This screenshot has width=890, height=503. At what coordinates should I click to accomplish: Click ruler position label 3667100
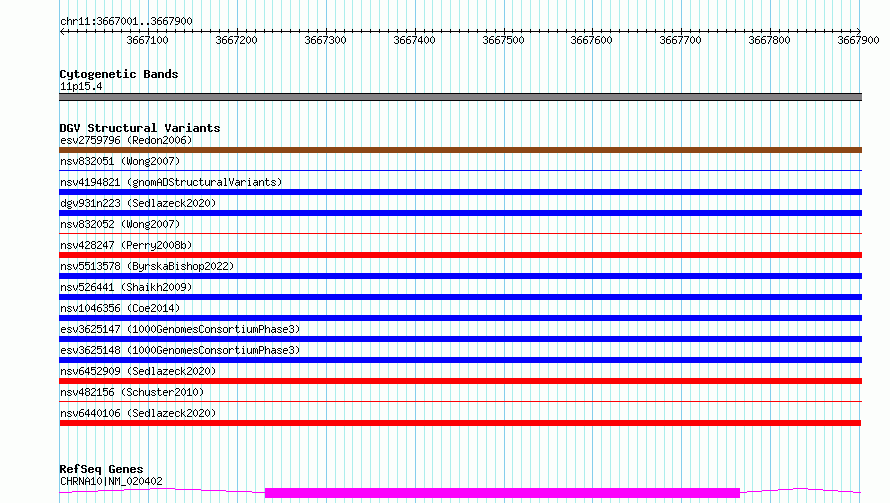[x=148, y=40]
